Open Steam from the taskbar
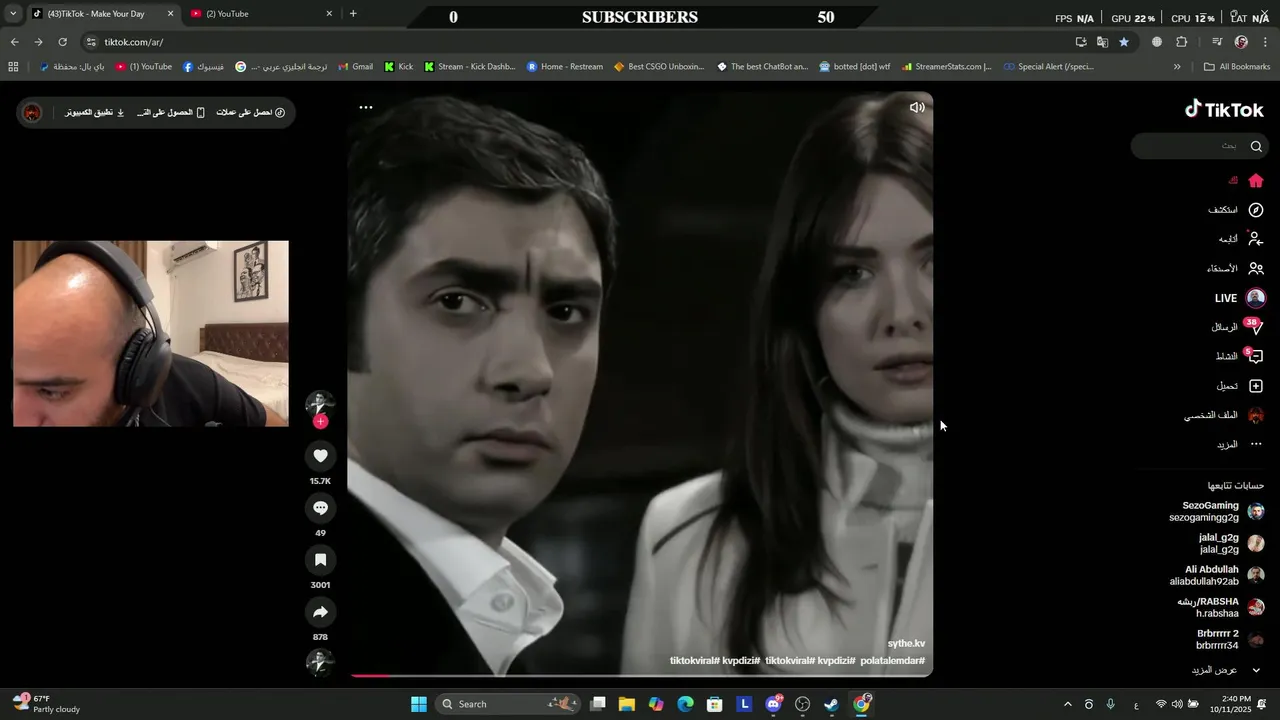 coord(832,704)
